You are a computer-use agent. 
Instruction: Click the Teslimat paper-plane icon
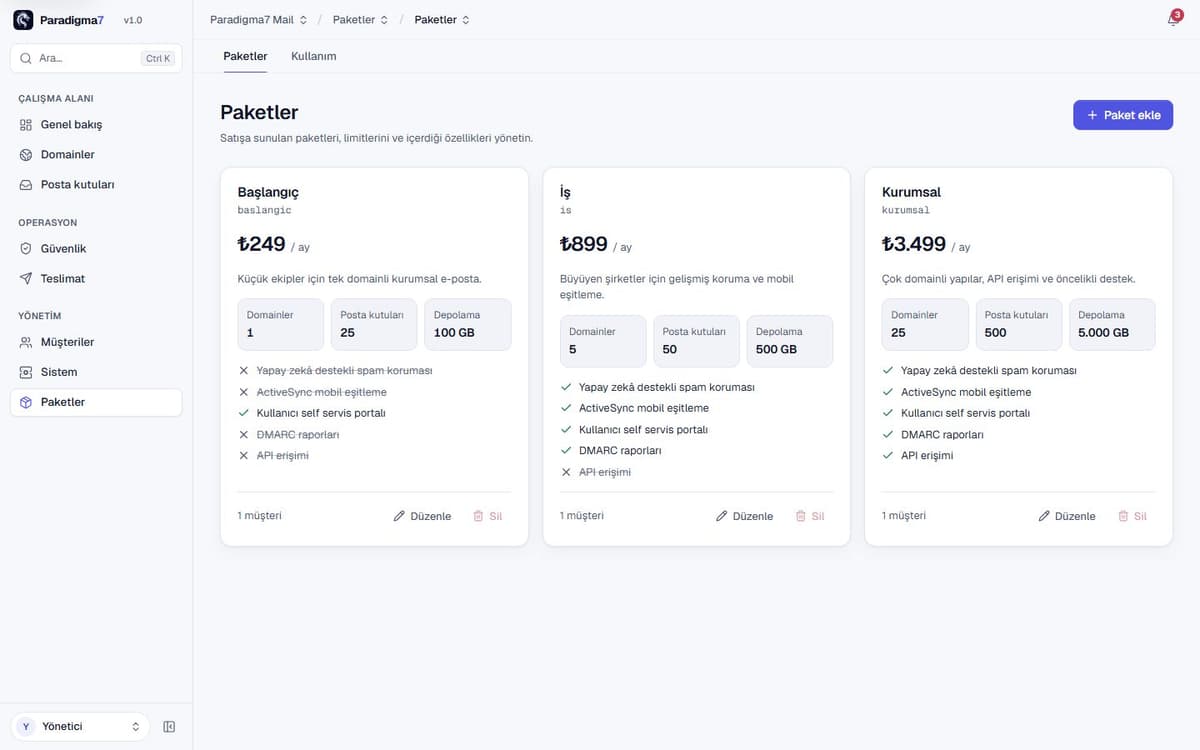[26, 279]
